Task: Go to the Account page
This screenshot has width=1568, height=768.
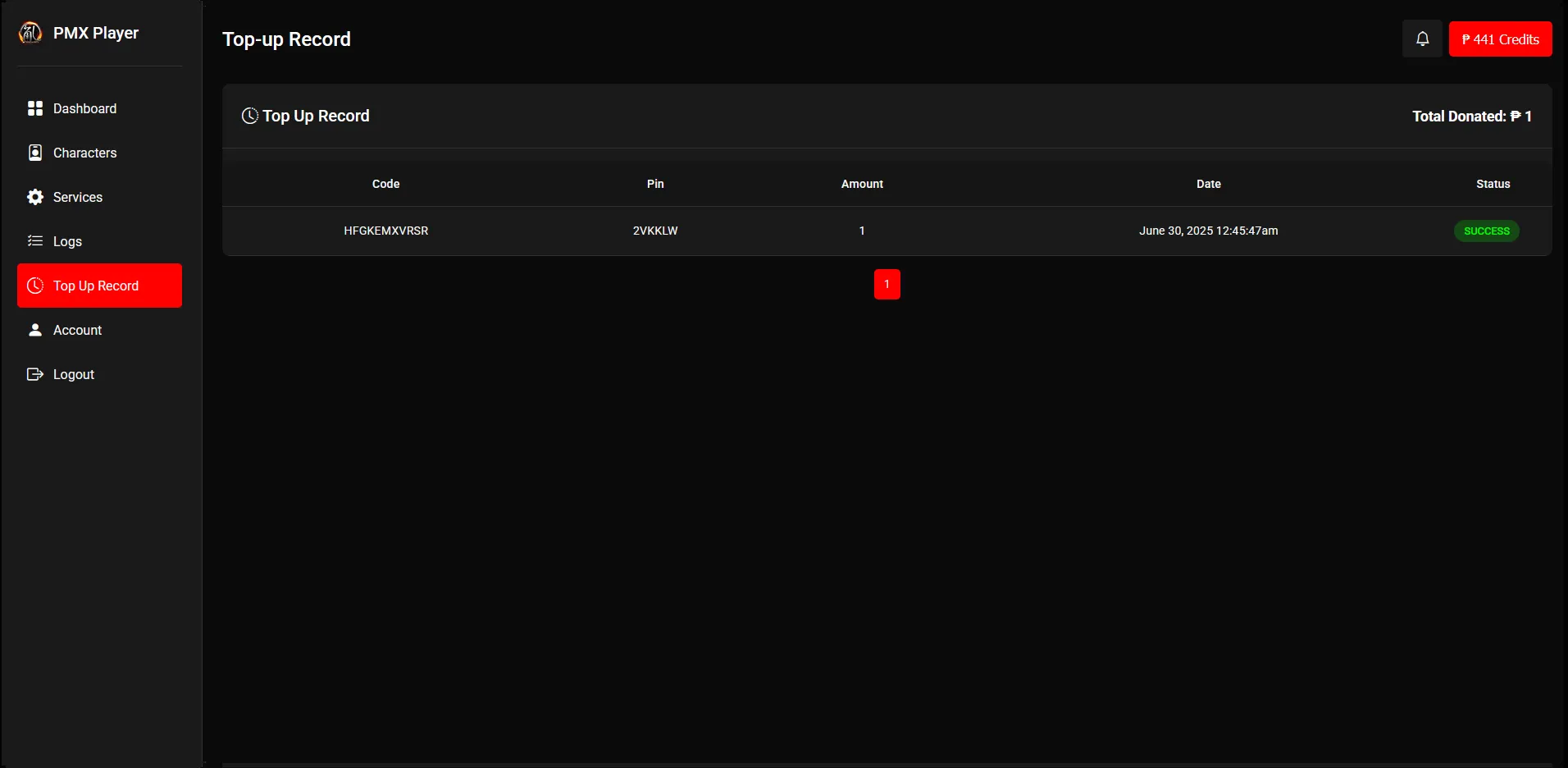Action: 77,330
